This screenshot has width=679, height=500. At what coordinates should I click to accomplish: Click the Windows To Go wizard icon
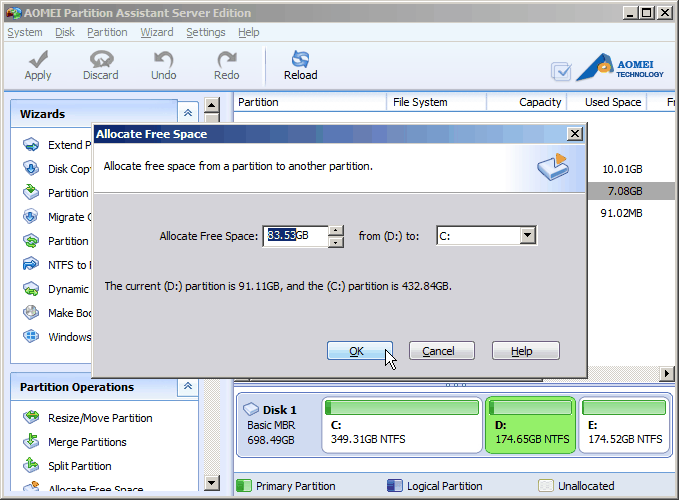click(31, 336)
